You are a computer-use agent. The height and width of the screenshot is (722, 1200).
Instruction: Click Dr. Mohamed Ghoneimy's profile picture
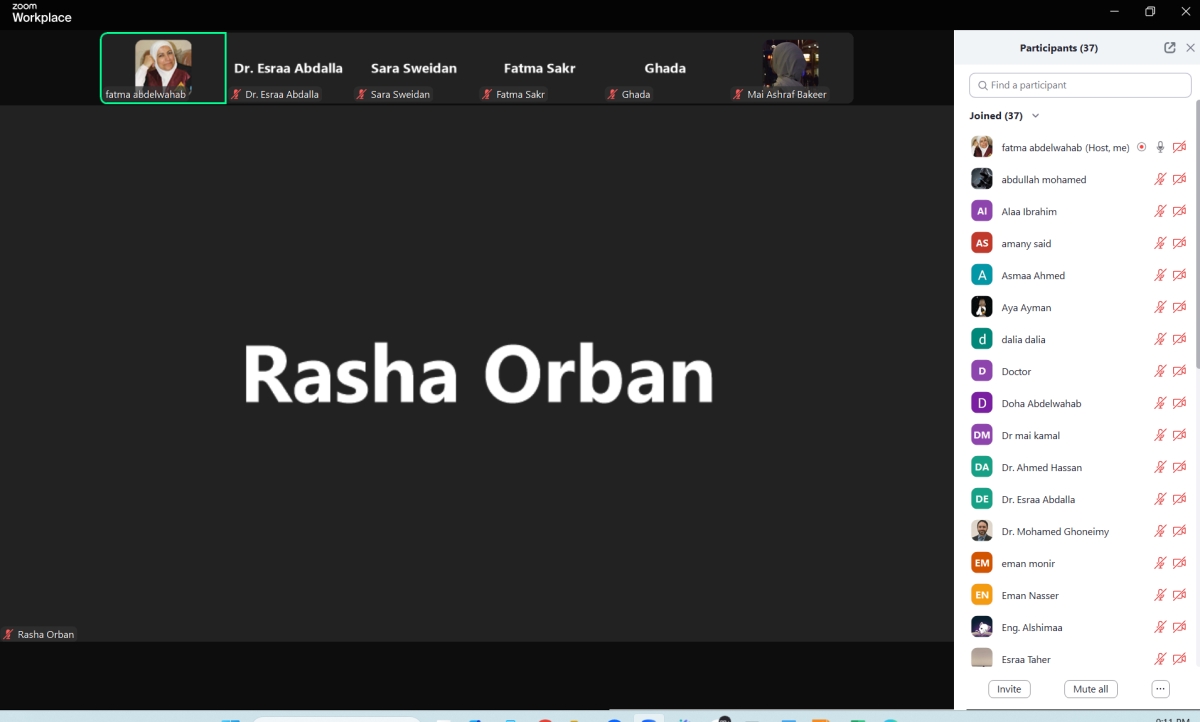pyautogui.click(x=982, y=531)
